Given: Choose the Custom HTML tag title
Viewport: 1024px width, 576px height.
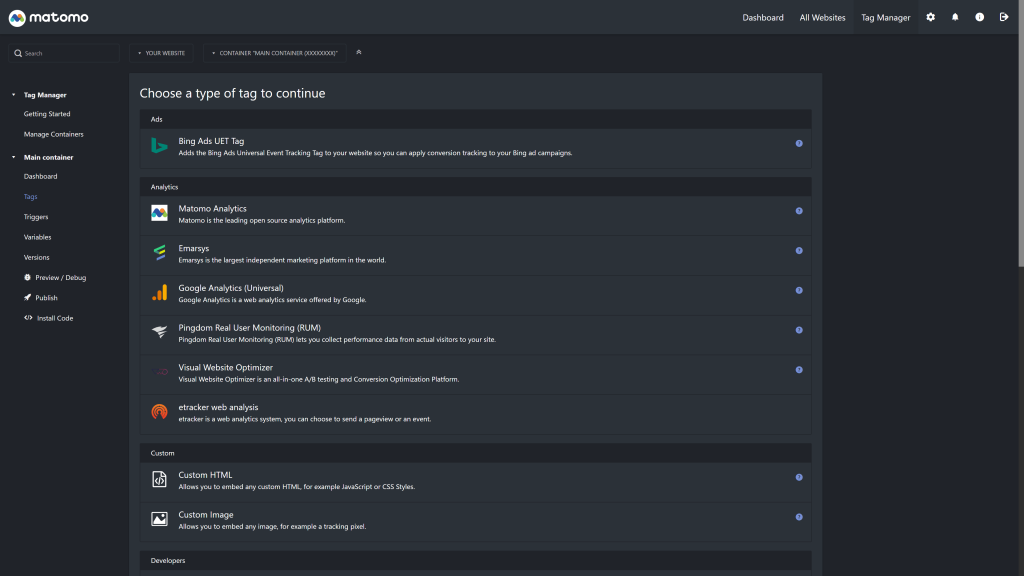Looking at the screenshot, I should [x=205, y=475].
